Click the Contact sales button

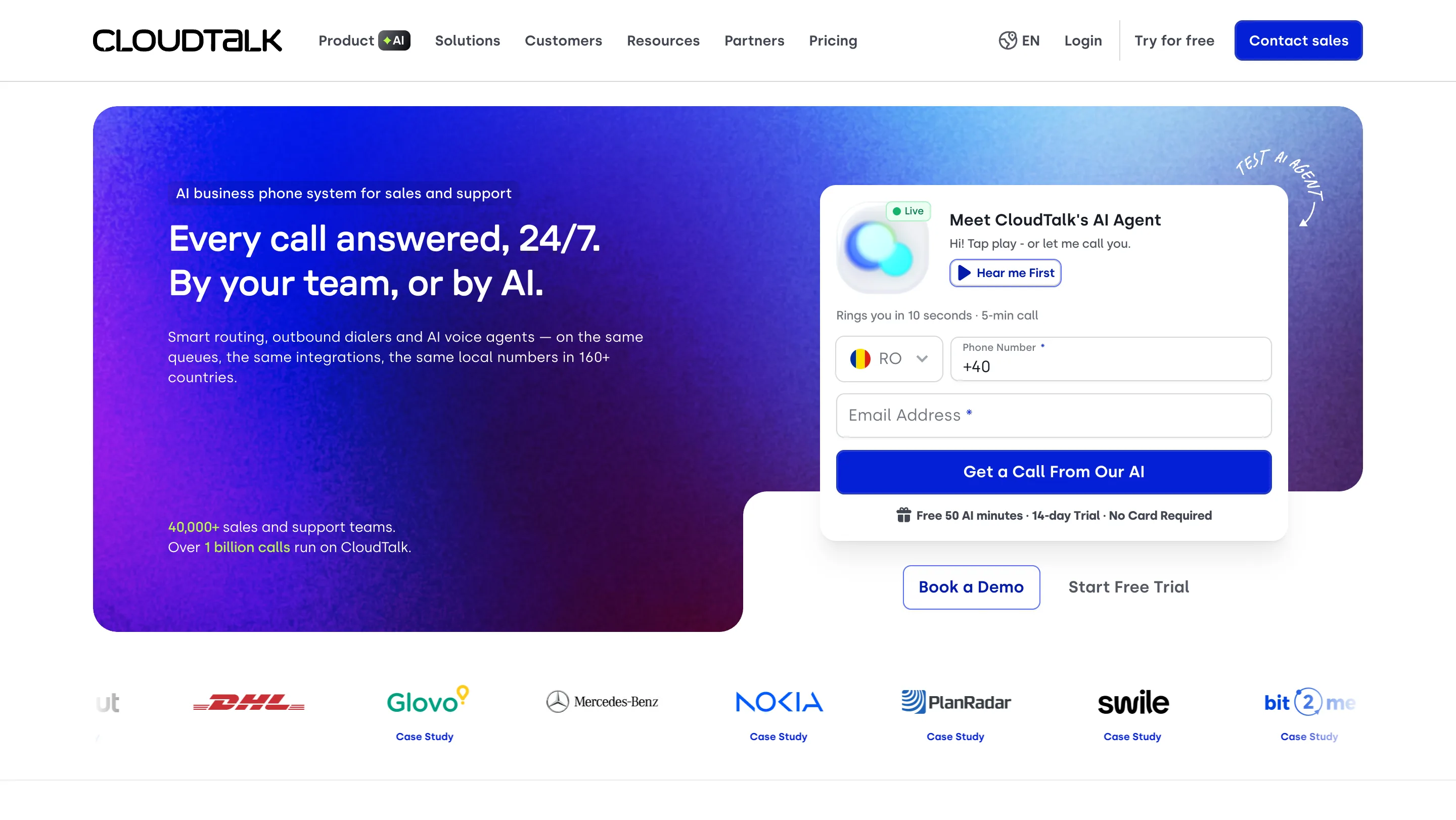[1298, 40]
